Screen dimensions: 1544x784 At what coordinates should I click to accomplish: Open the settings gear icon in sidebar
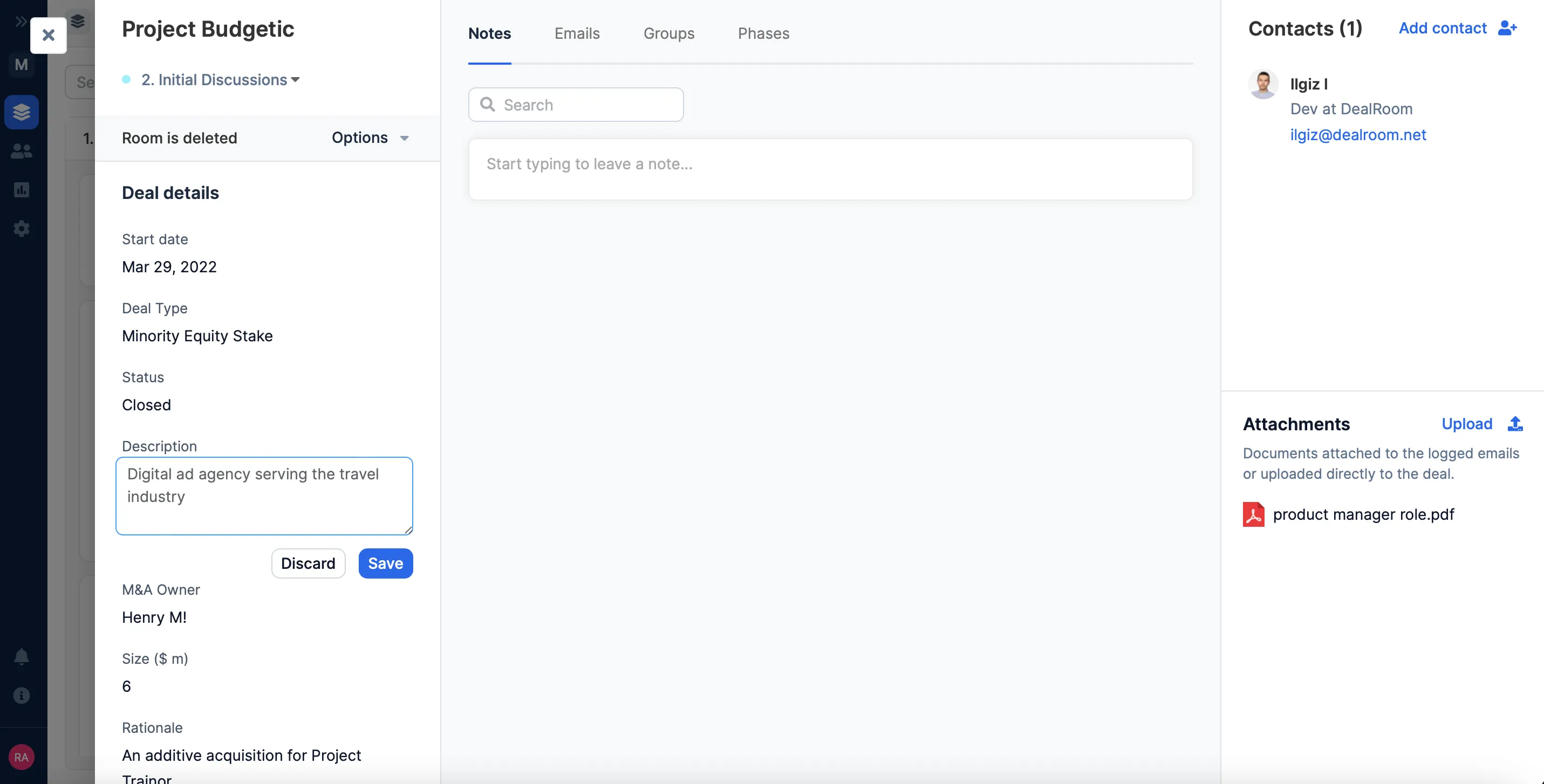click(x=22, y=229)
